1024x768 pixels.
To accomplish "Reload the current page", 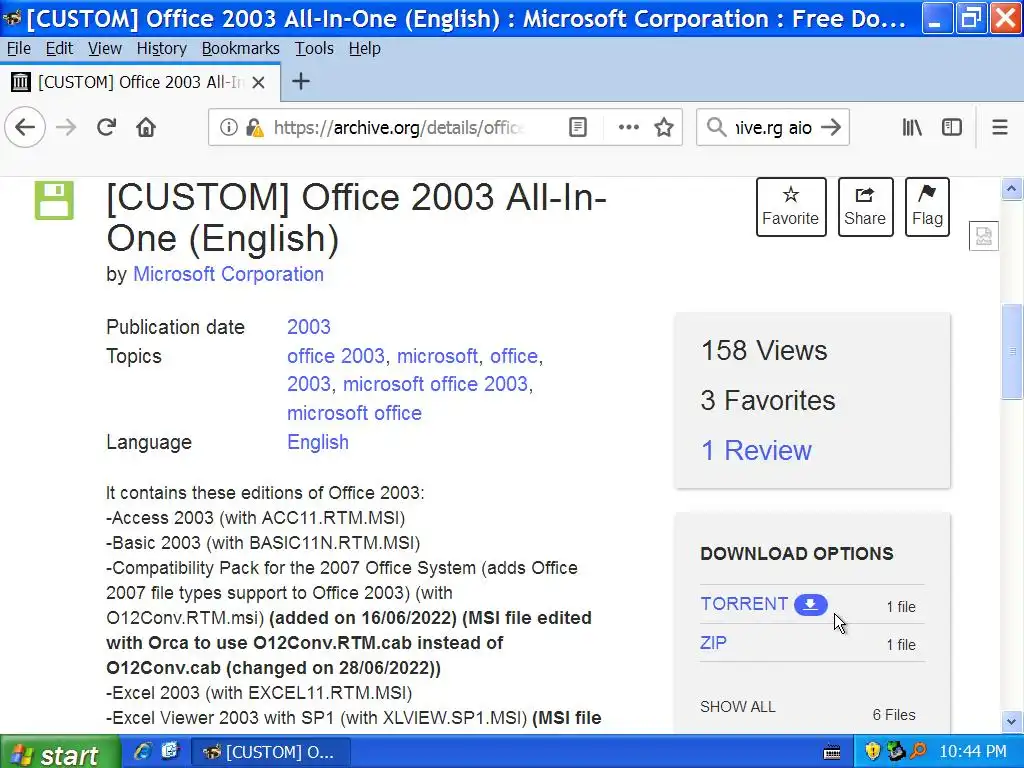I will pyautogui.click(x=106, y=127).
